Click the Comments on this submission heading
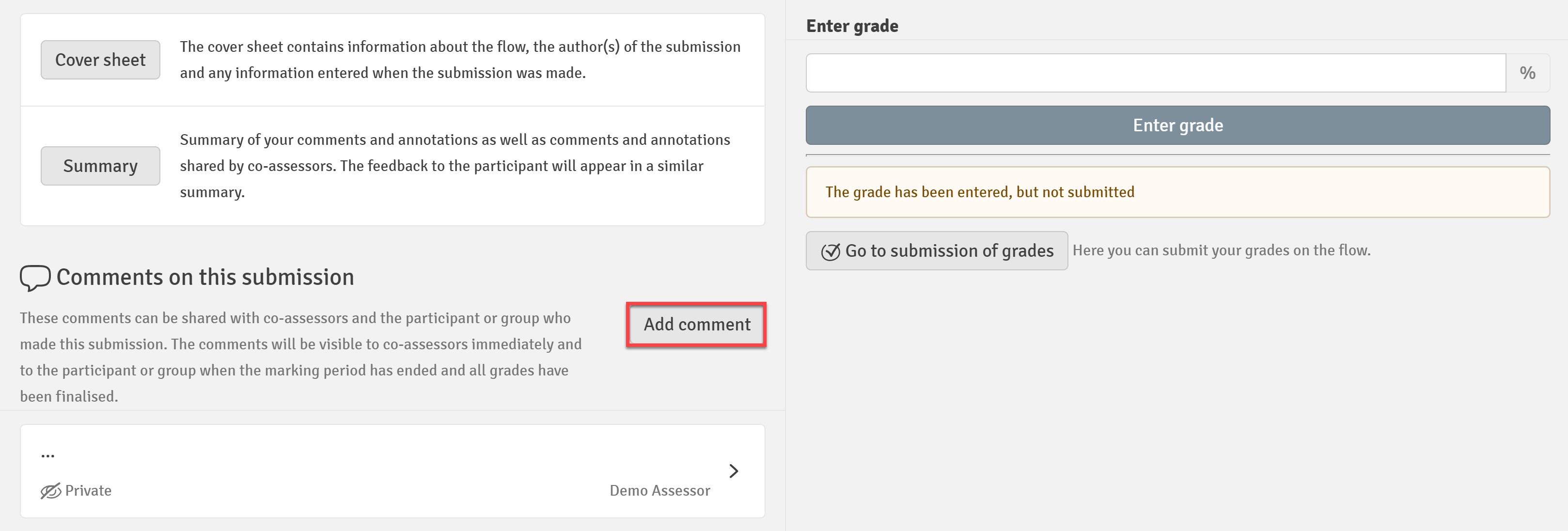The width and height of the screenshot is (1568, 531). pos(205,277)
